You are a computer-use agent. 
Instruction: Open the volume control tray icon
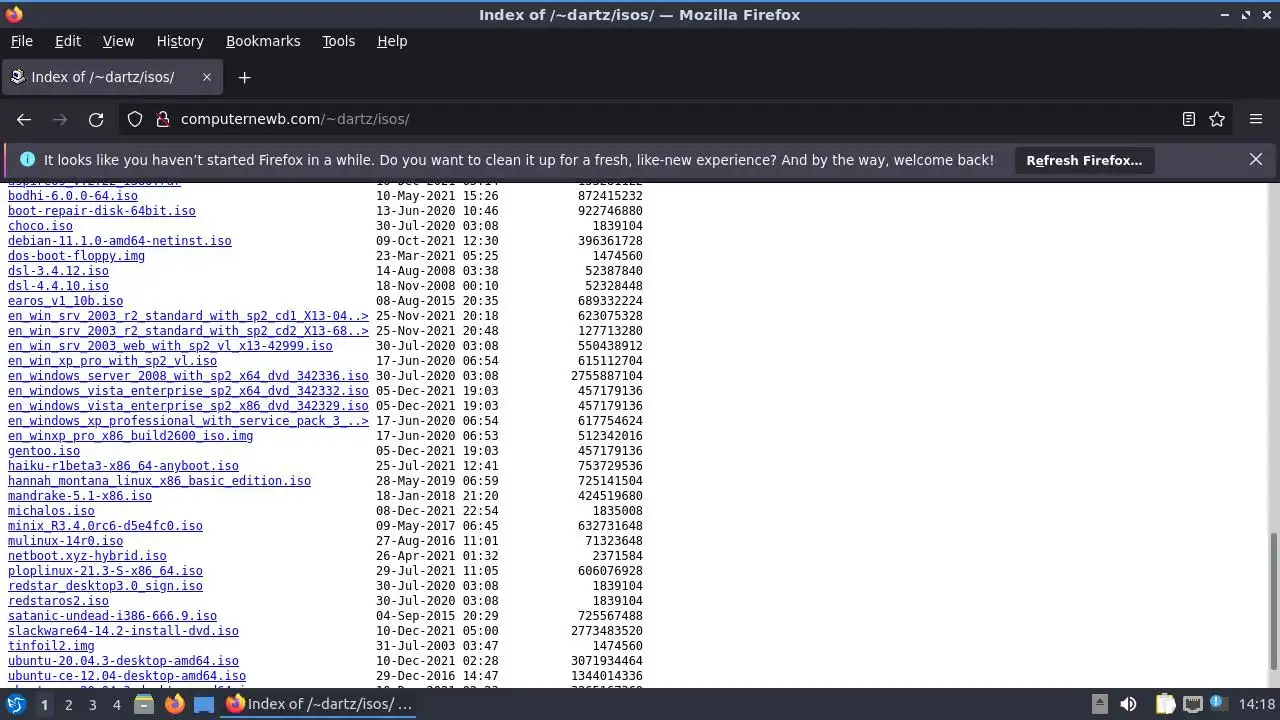pos(1128,704)
